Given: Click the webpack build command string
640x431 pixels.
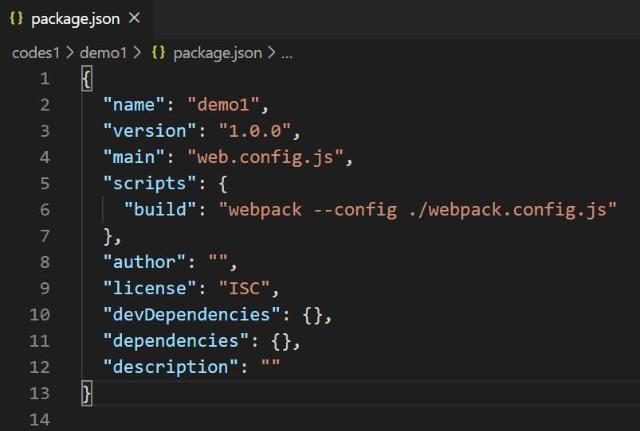Looking at the screenshot, I should (x=418, y=209).
